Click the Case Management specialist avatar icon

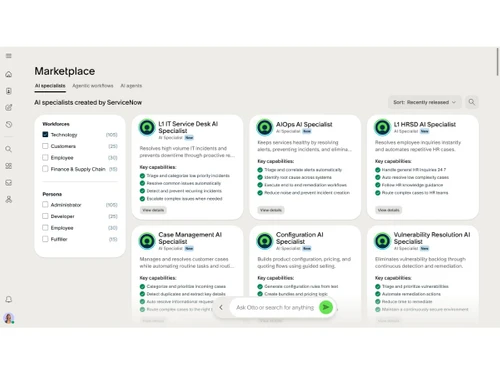tap(147, 241)
